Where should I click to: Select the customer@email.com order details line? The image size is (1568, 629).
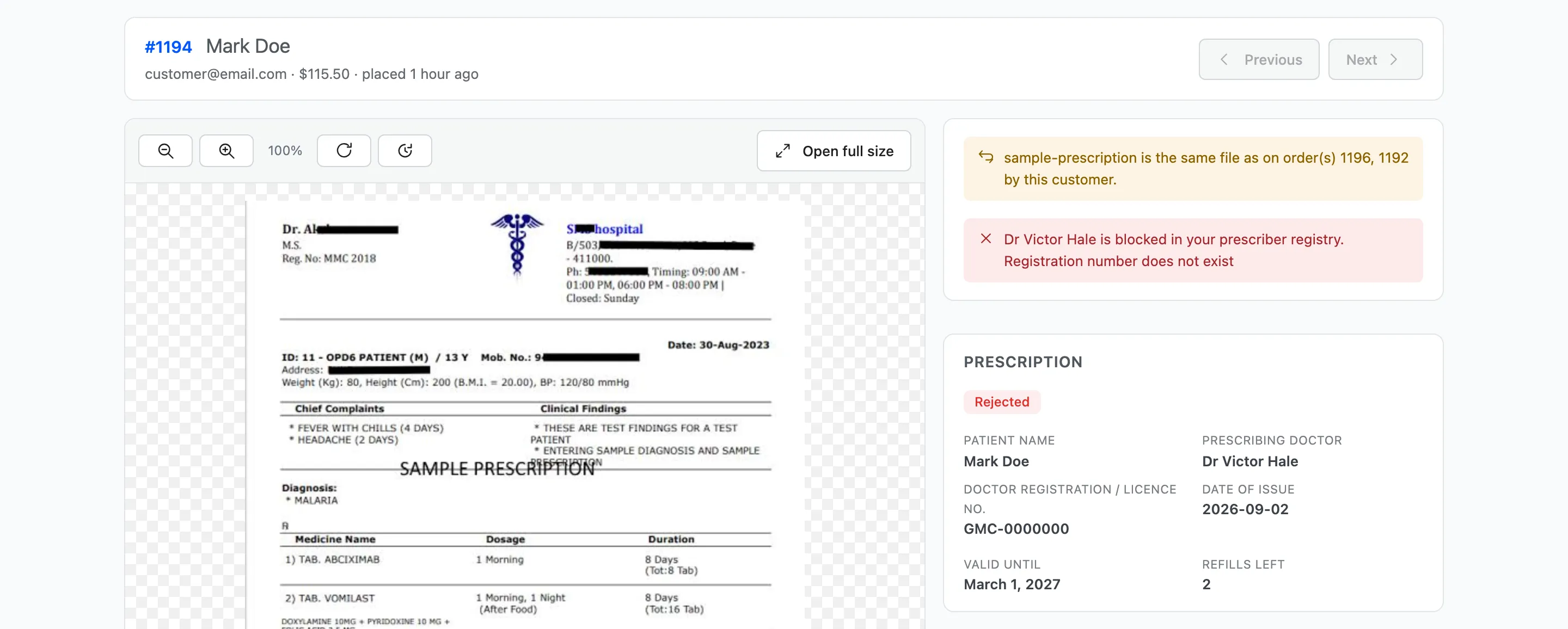pyautogui.click(x=311, y=74)
